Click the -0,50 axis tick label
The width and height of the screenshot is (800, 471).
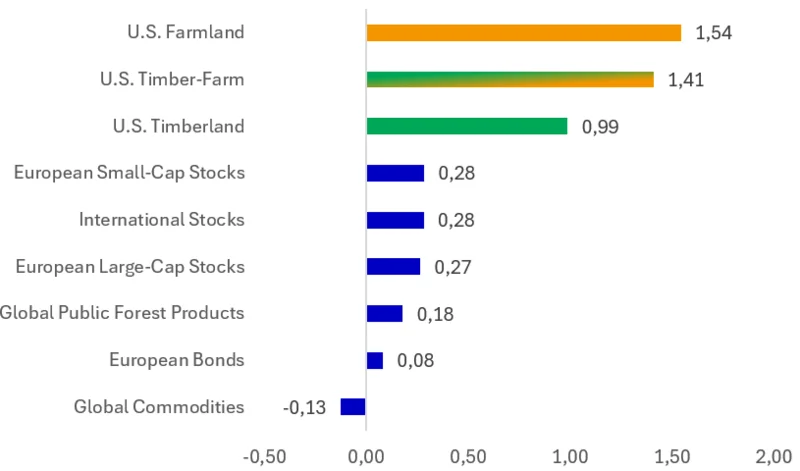pyautogui.click(x=264, y=456)
